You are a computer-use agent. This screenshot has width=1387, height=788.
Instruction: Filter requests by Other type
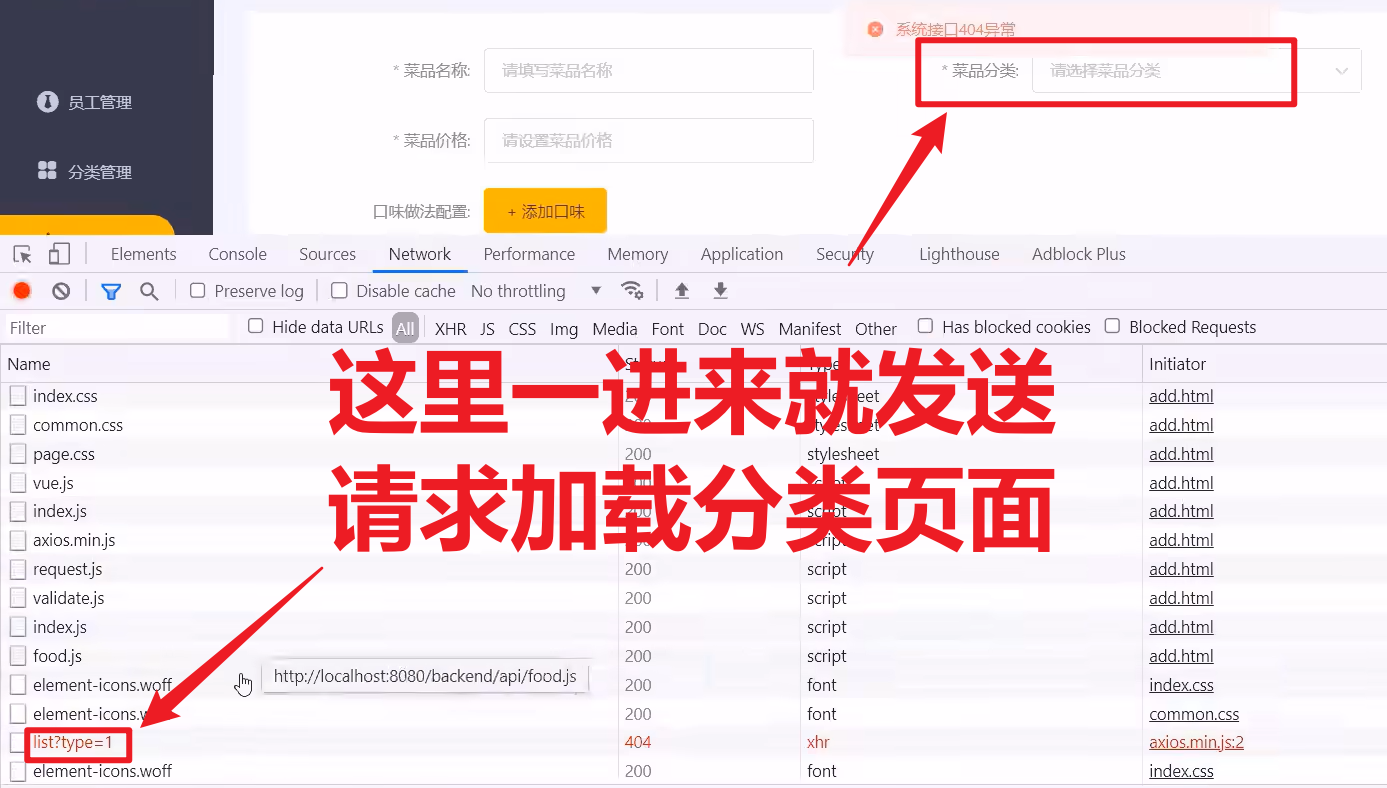click(876, 329)
